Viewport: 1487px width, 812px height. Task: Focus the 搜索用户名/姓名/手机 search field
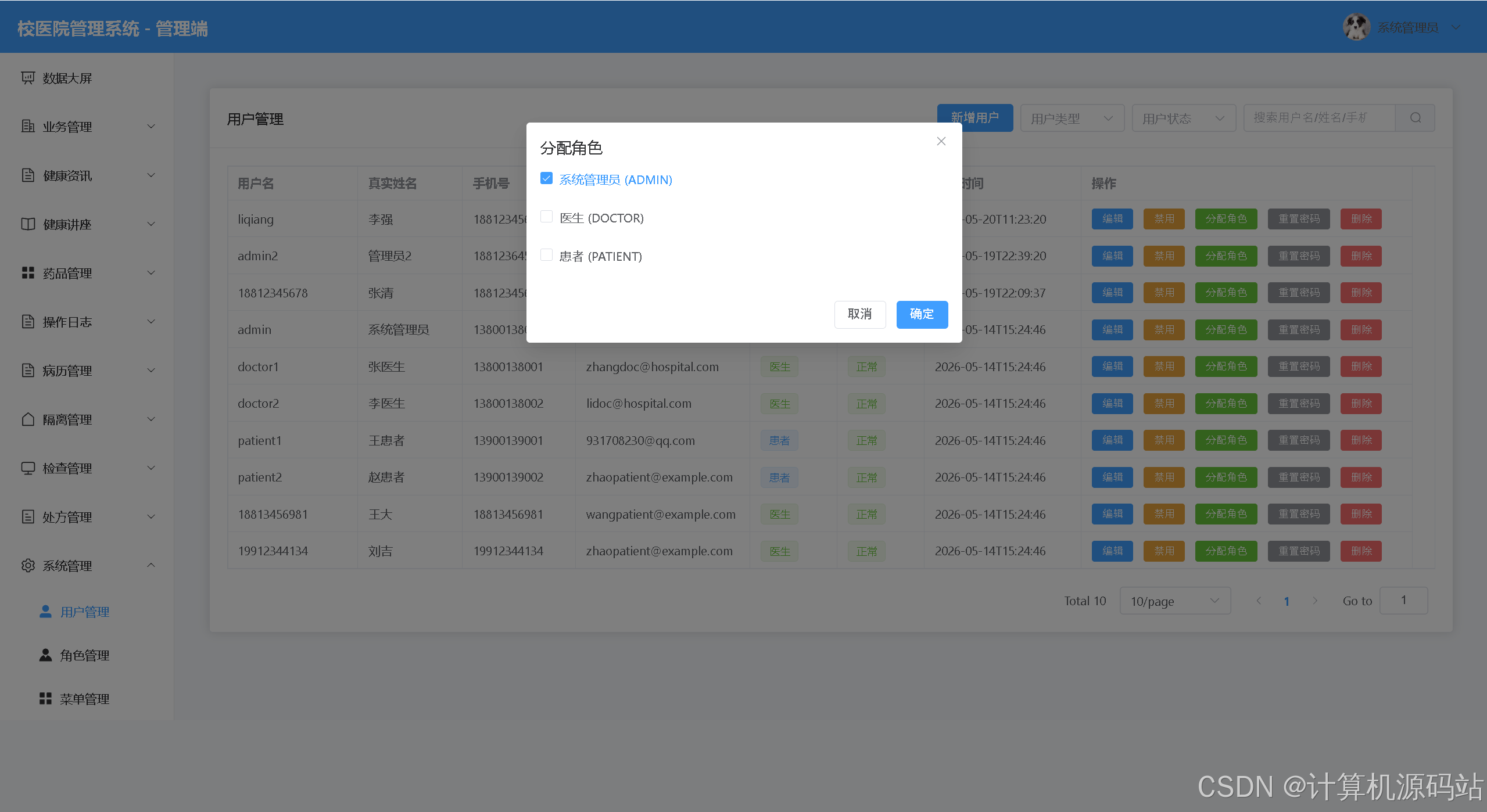[1319, 118]
